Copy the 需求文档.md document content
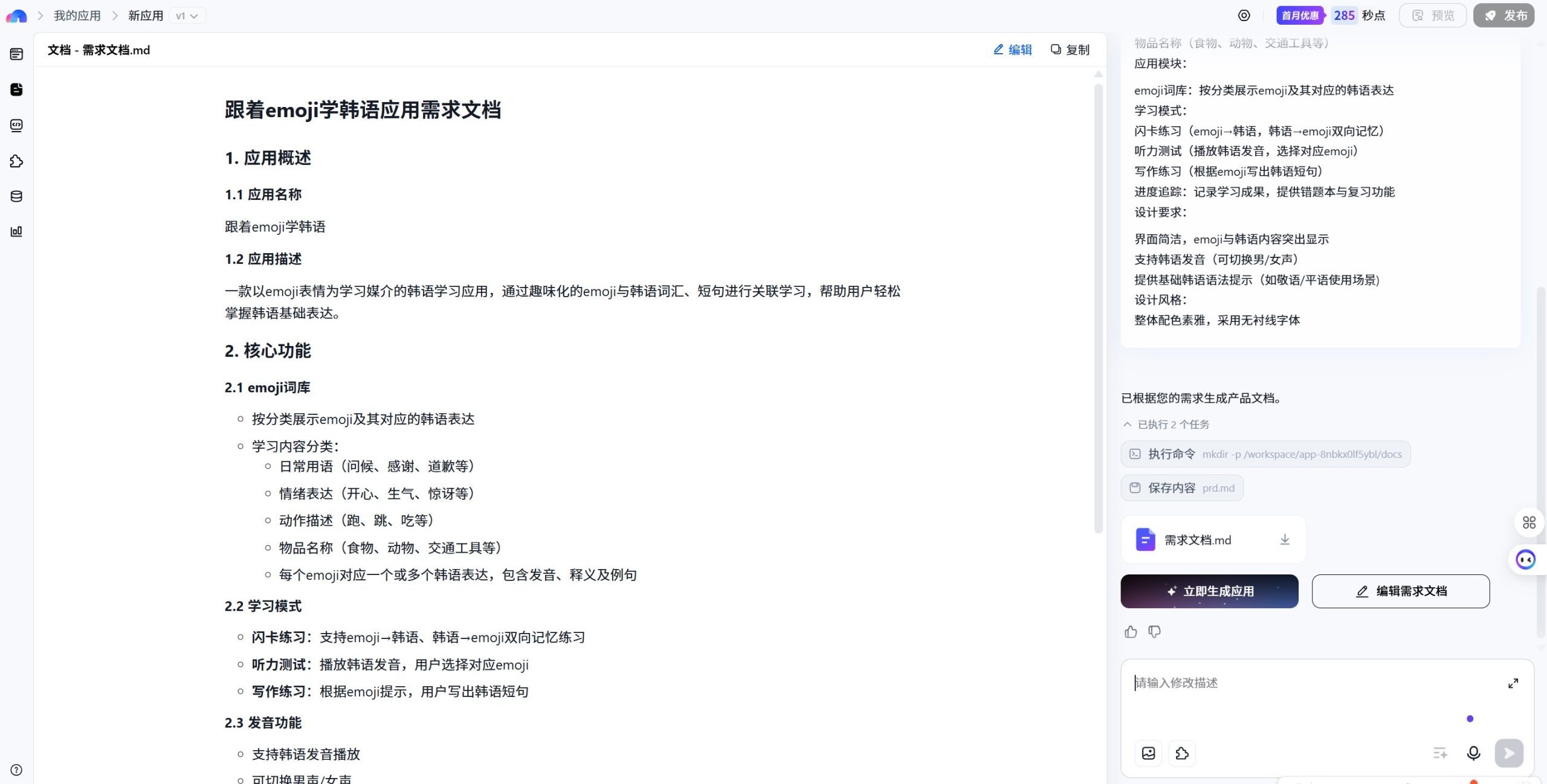1547x784 pixels. coord(1068,50)
